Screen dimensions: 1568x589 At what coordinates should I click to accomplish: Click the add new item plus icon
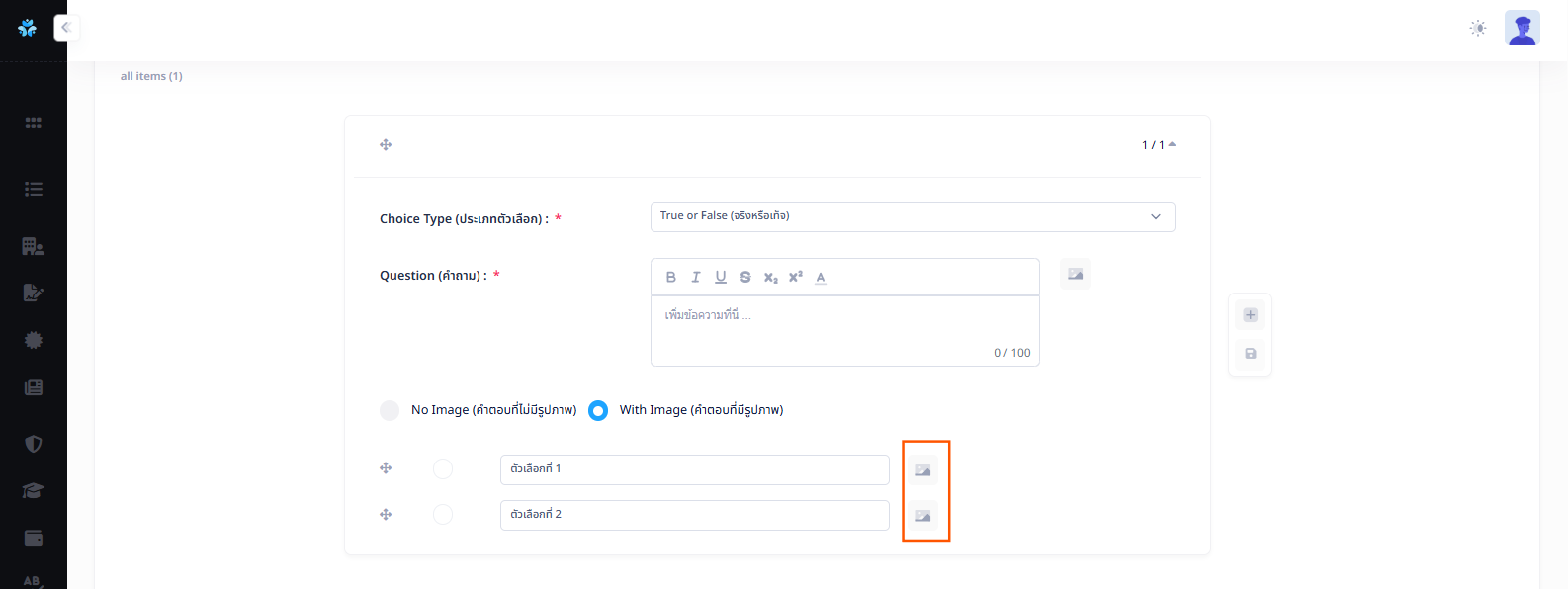pyautogui.click(x=1250, y=315)
